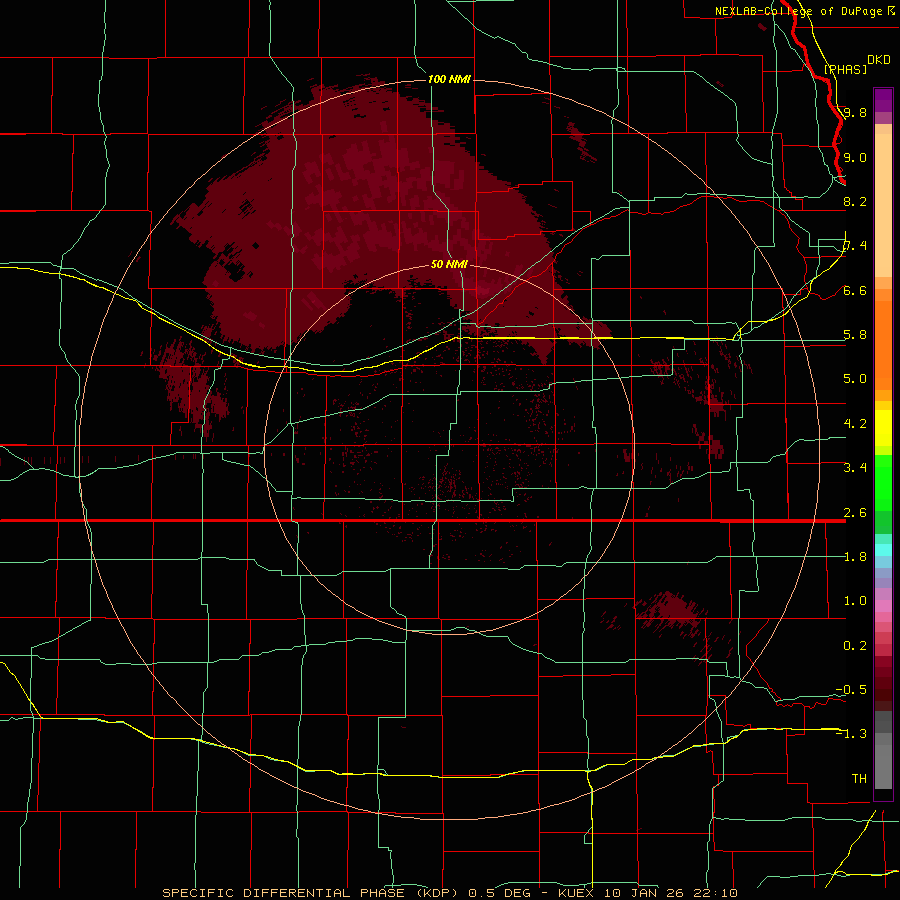Viewport: 900px width, 900px height.
Task: Click the NEXLAB-College of DuPage label
Action: coord(798,11)
